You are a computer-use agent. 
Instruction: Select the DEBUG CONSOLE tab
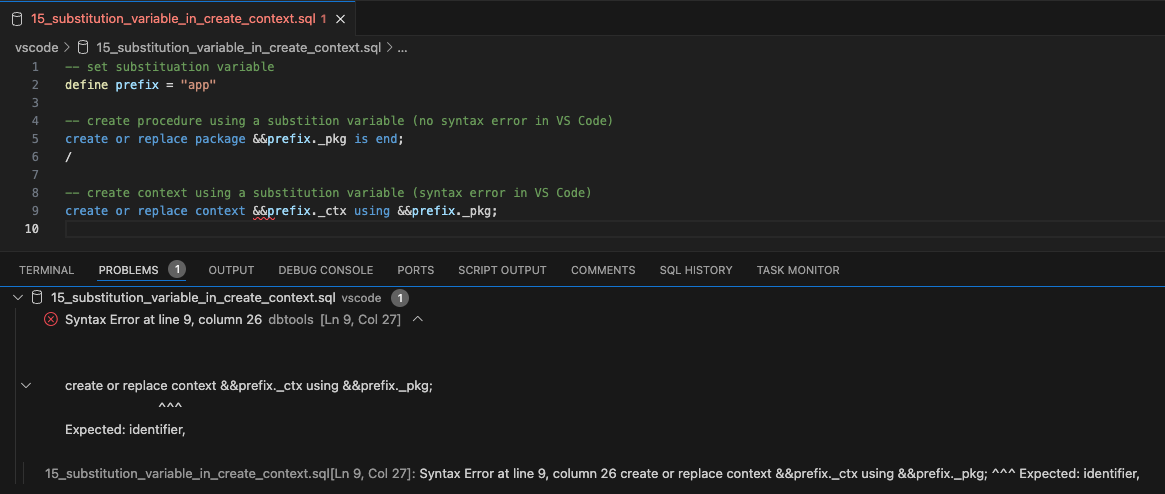point(325,270)
